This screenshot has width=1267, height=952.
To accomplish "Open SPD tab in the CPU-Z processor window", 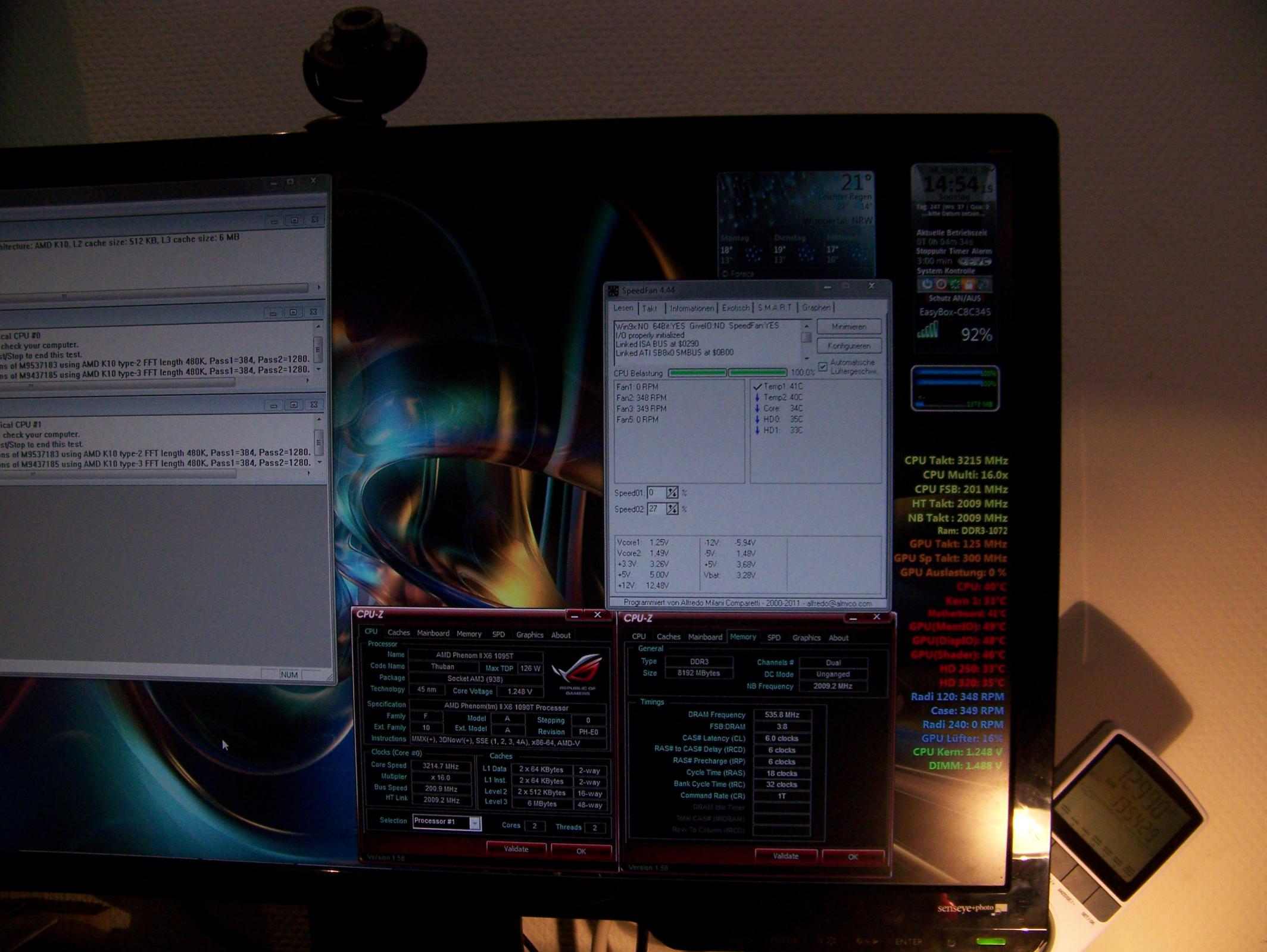I will pyautogui.click(x=498, y=635).
